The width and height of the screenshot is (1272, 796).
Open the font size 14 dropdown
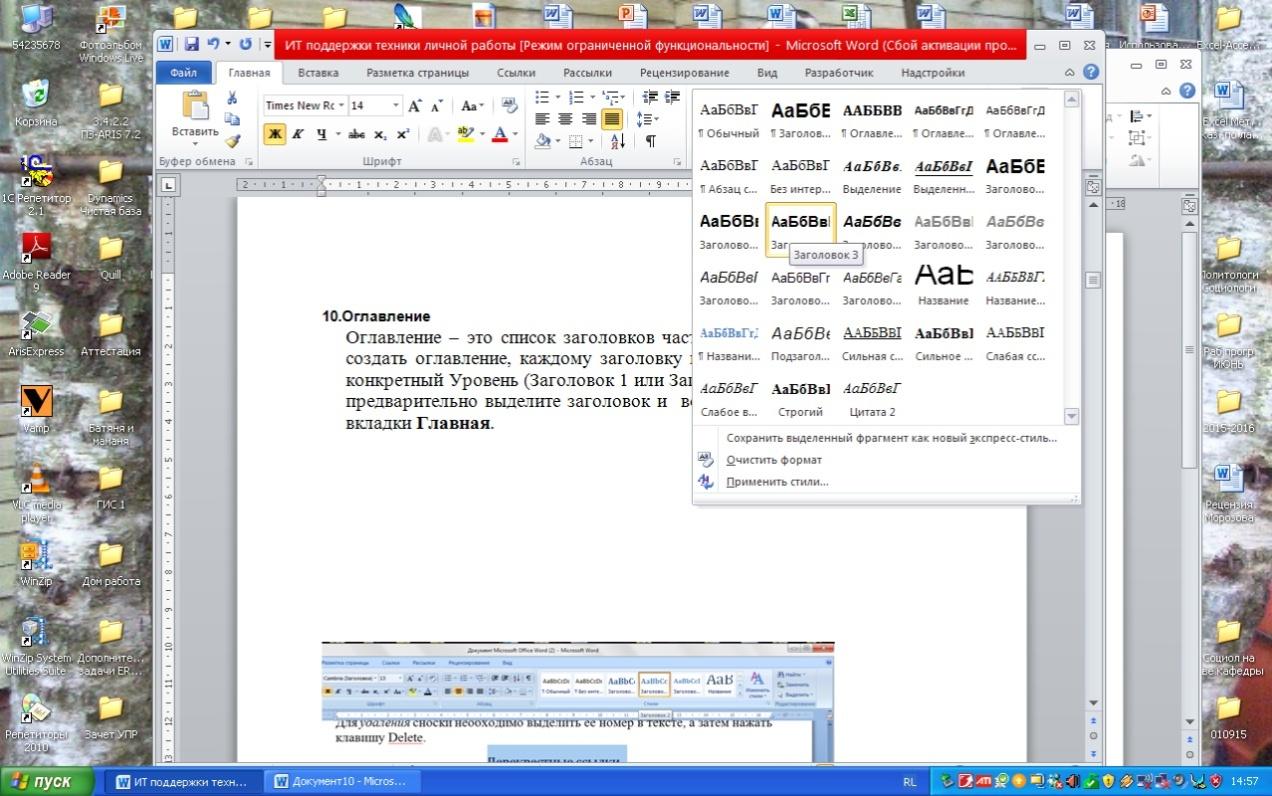(396, 106)
